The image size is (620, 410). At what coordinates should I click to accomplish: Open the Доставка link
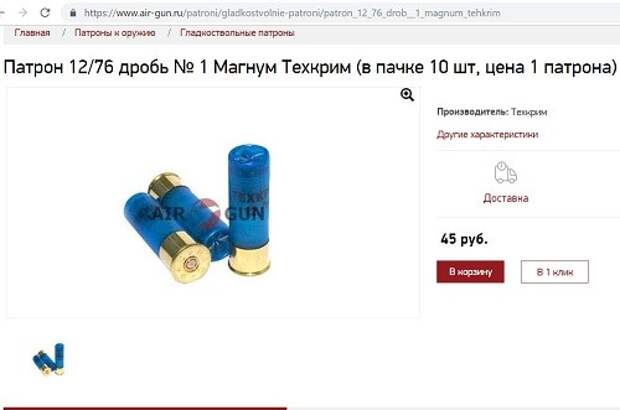pyautogui.click(x=506, y=198)
